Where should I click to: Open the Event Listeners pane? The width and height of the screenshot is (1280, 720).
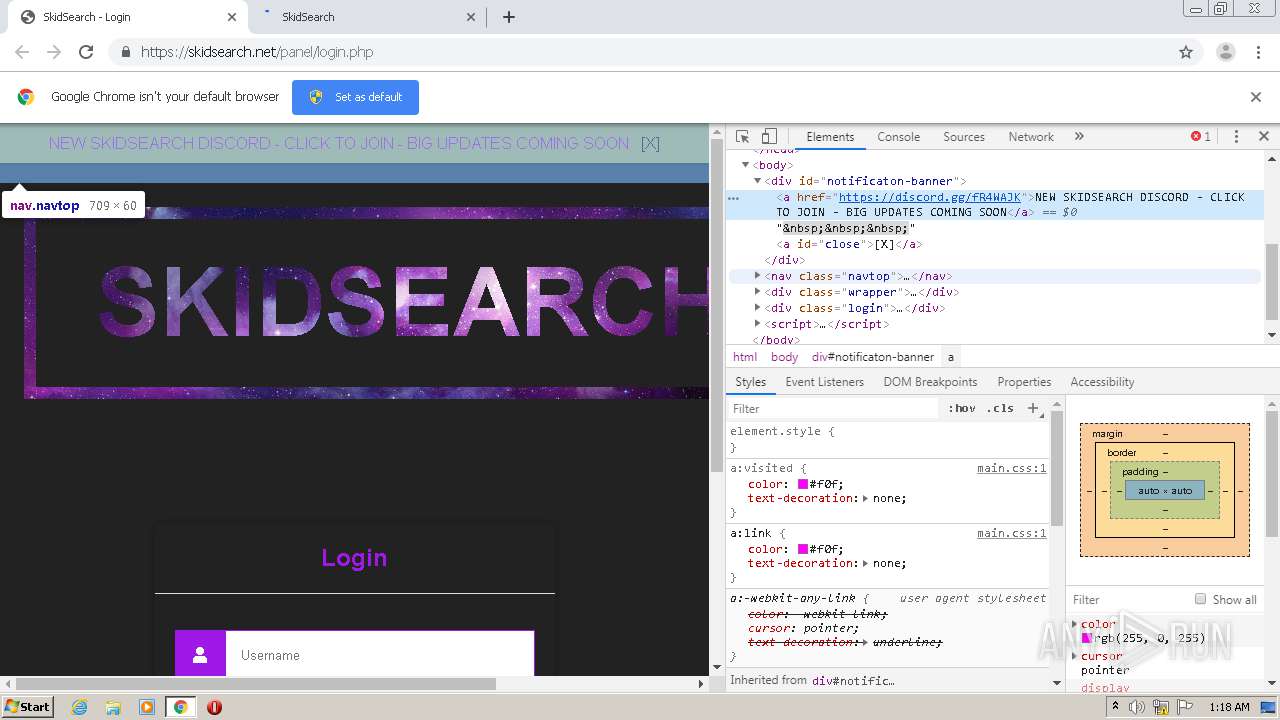click(x=824, y=382)
